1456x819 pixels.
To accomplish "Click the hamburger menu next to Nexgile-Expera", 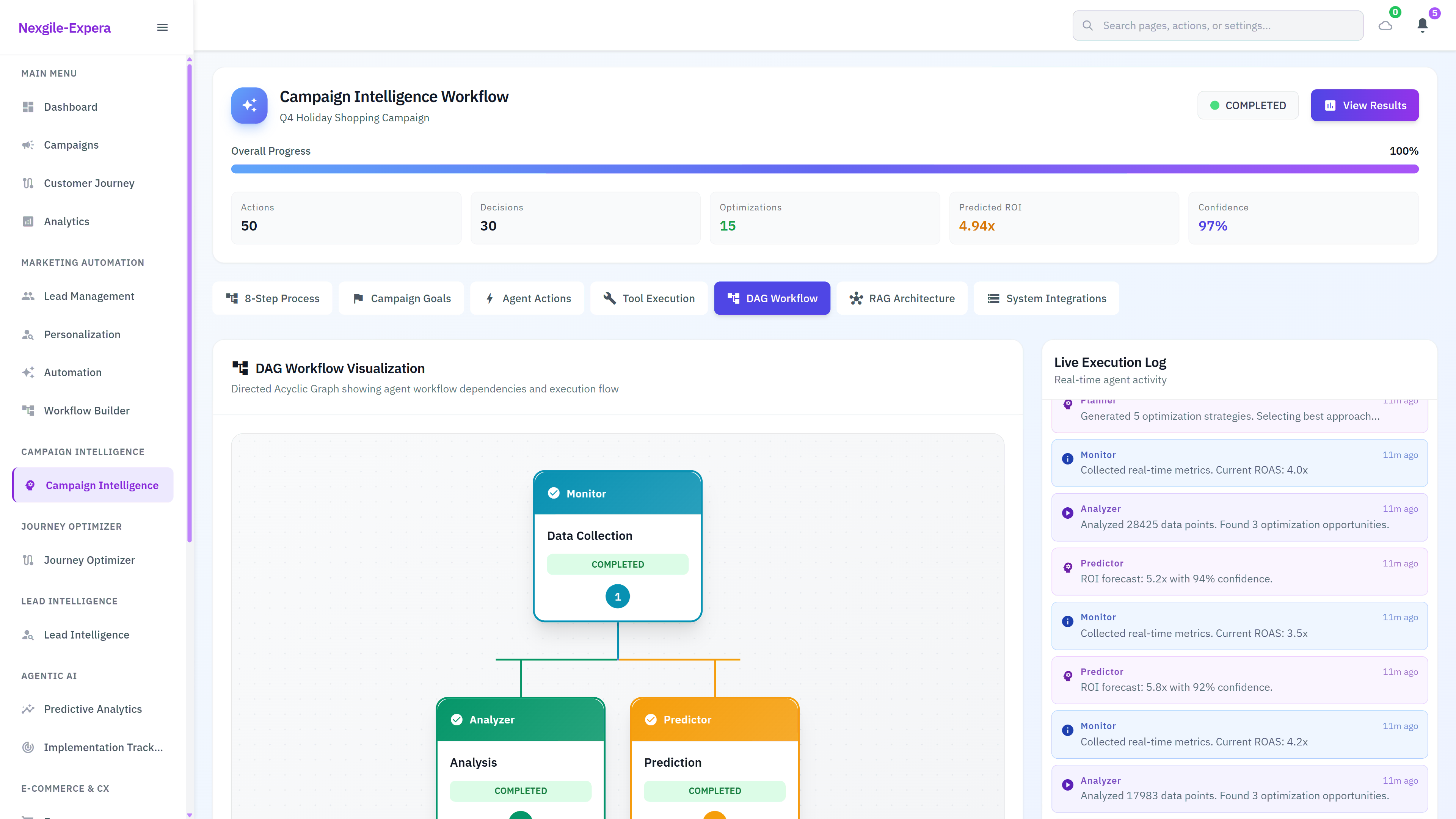I will click(162, 27).
